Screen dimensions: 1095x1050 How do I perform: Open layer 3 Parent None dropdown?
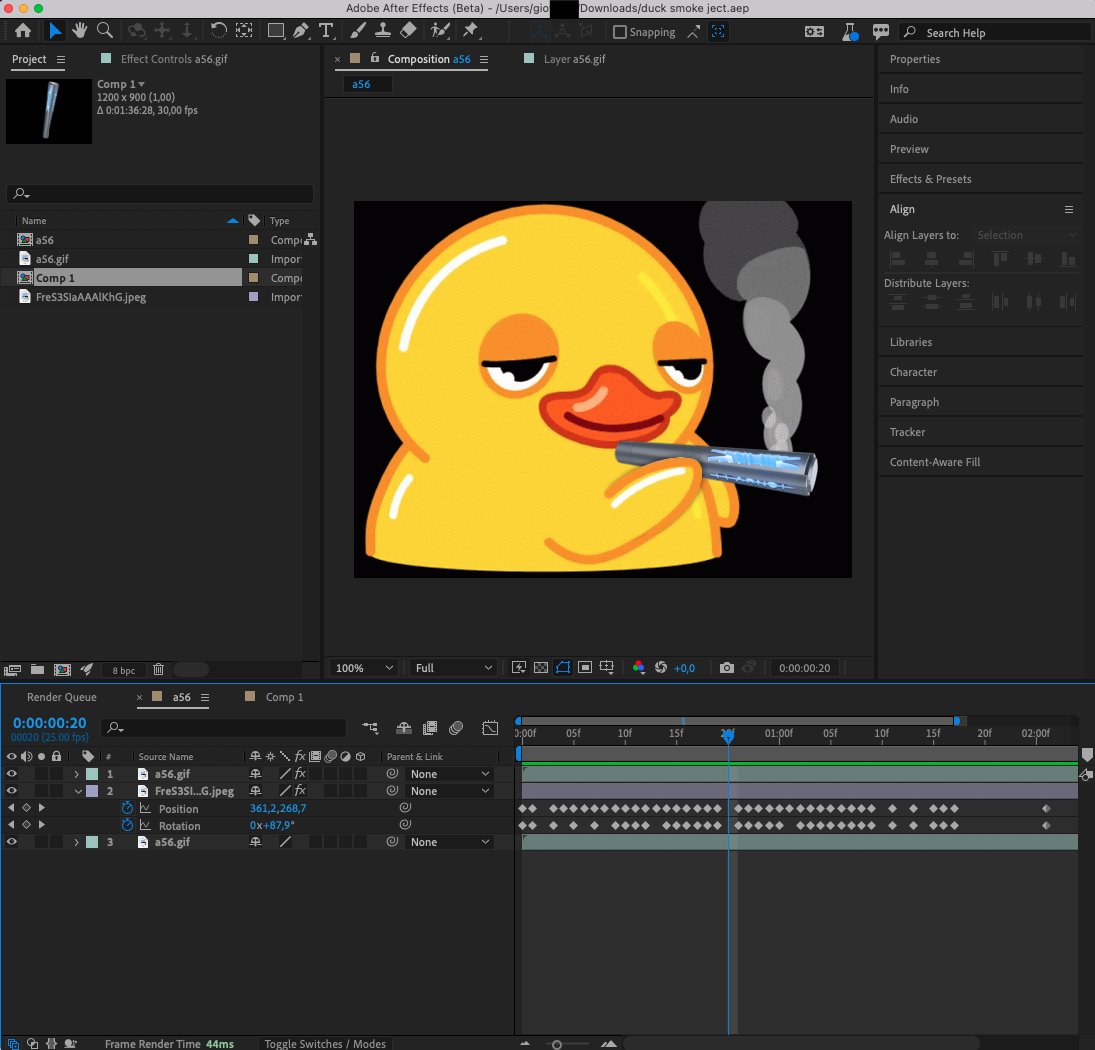pos(449,842)
